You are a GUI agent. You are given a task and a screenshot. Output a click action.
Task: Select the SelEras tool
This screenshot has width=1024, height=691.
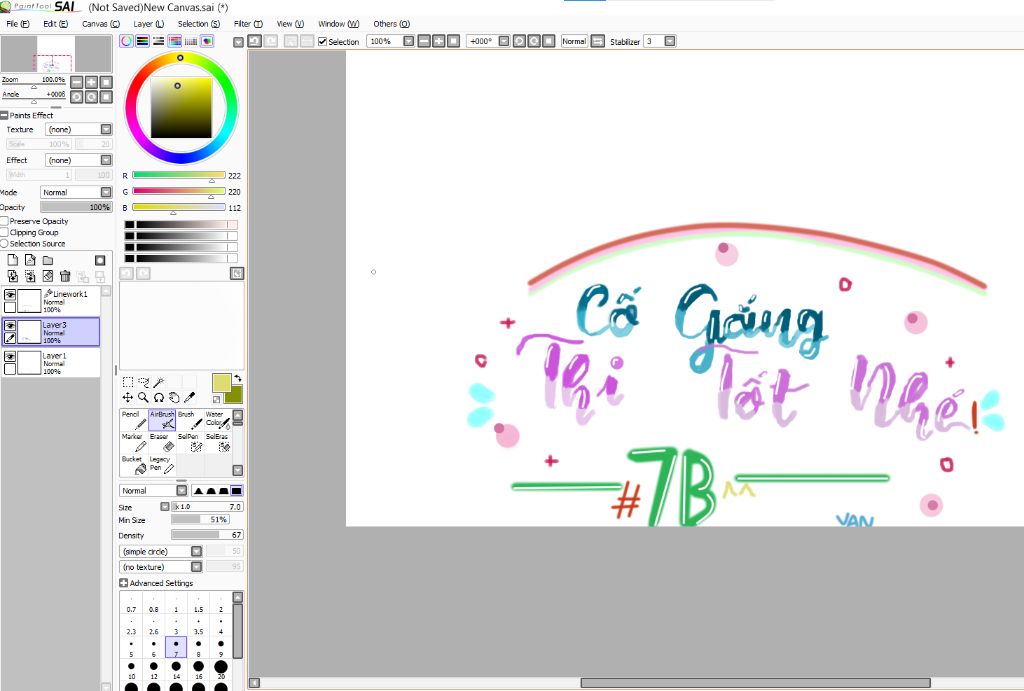click(217, 442)
